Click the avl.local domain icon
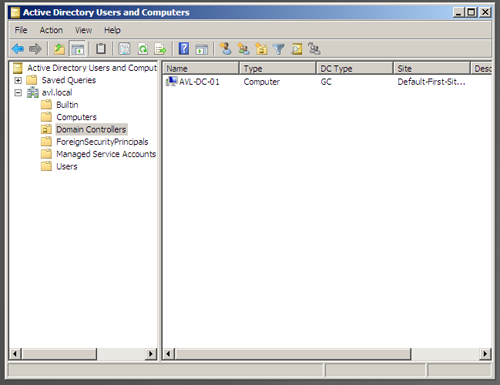Viewport: 500px width, 385px height. [33, 92]
